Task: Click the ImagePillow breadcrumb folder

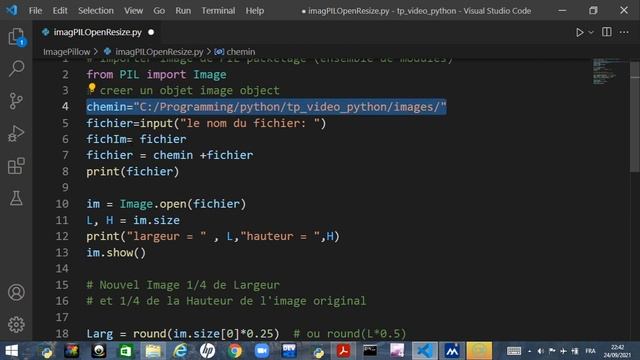Action: click(67, 52)
